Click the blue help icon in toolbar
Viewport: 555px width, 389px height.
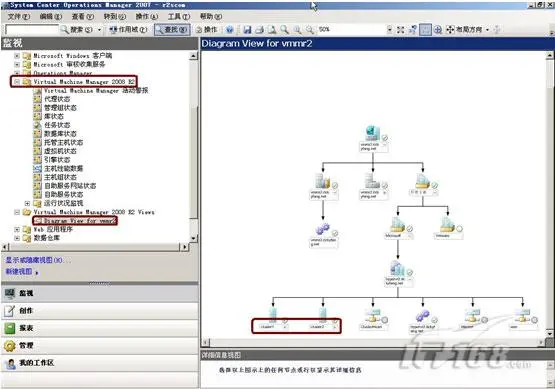click(230, 30)
